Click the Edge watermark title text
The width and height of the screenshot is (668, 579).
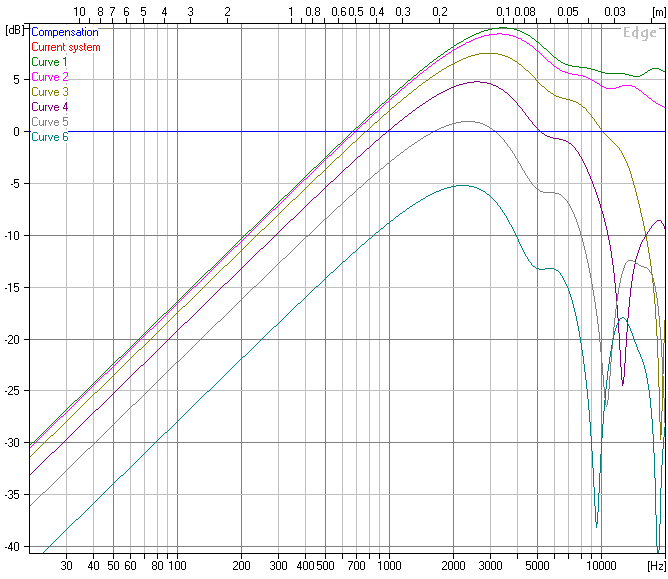[639, 33]
